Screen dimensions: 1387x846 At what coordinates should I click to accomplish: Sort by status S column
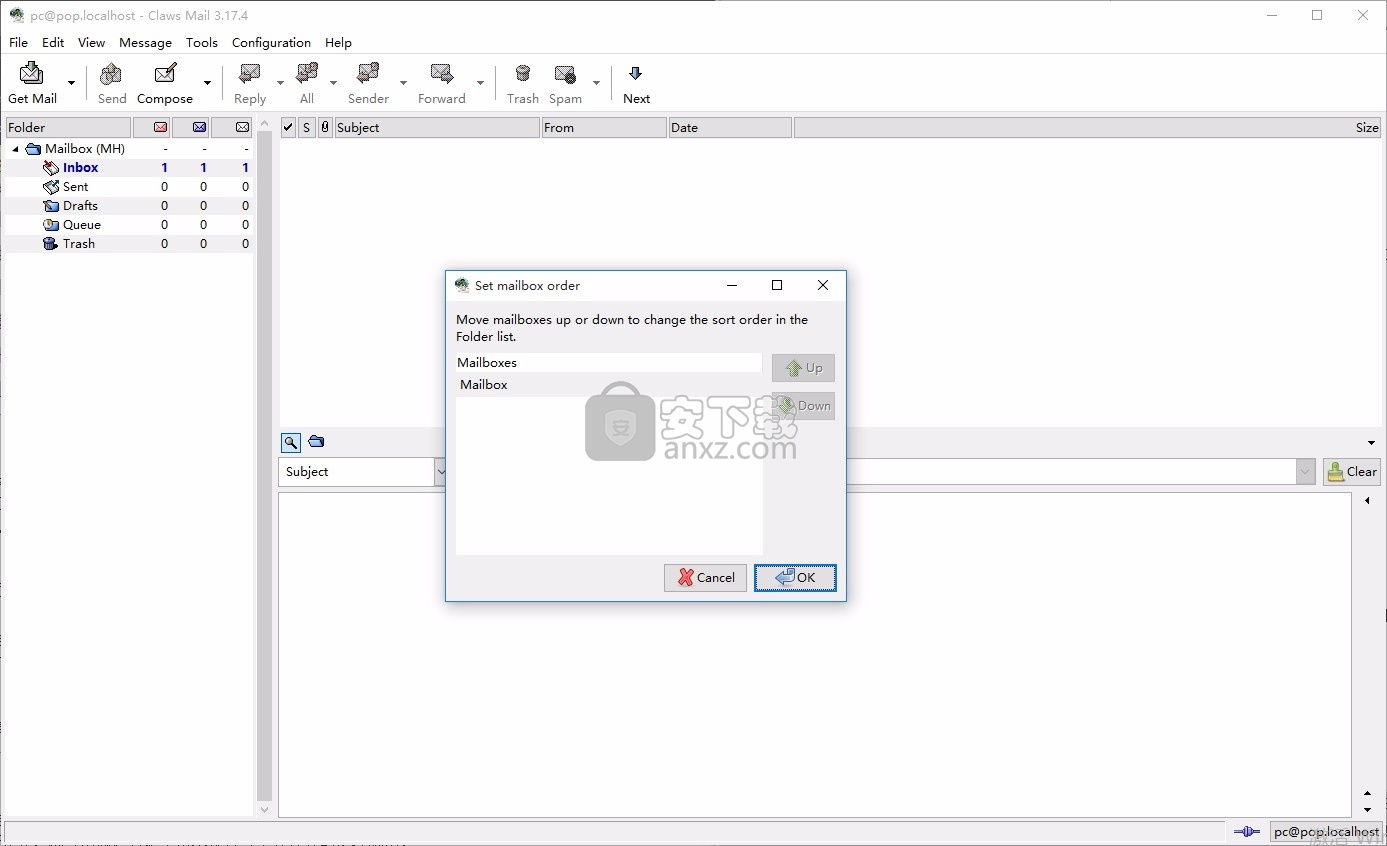coord(307,127)
